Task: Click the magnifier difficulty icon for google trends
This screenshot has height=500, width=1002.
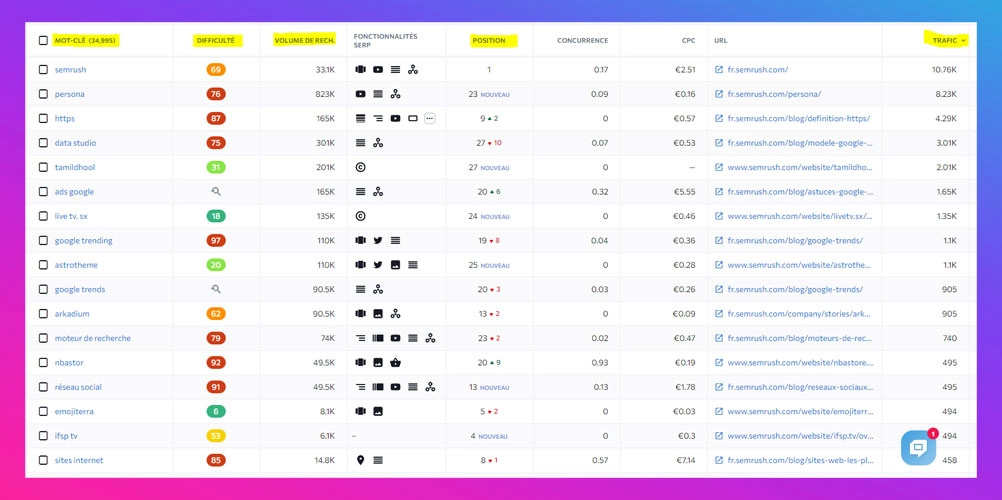Action: click(x=216, y=289)
